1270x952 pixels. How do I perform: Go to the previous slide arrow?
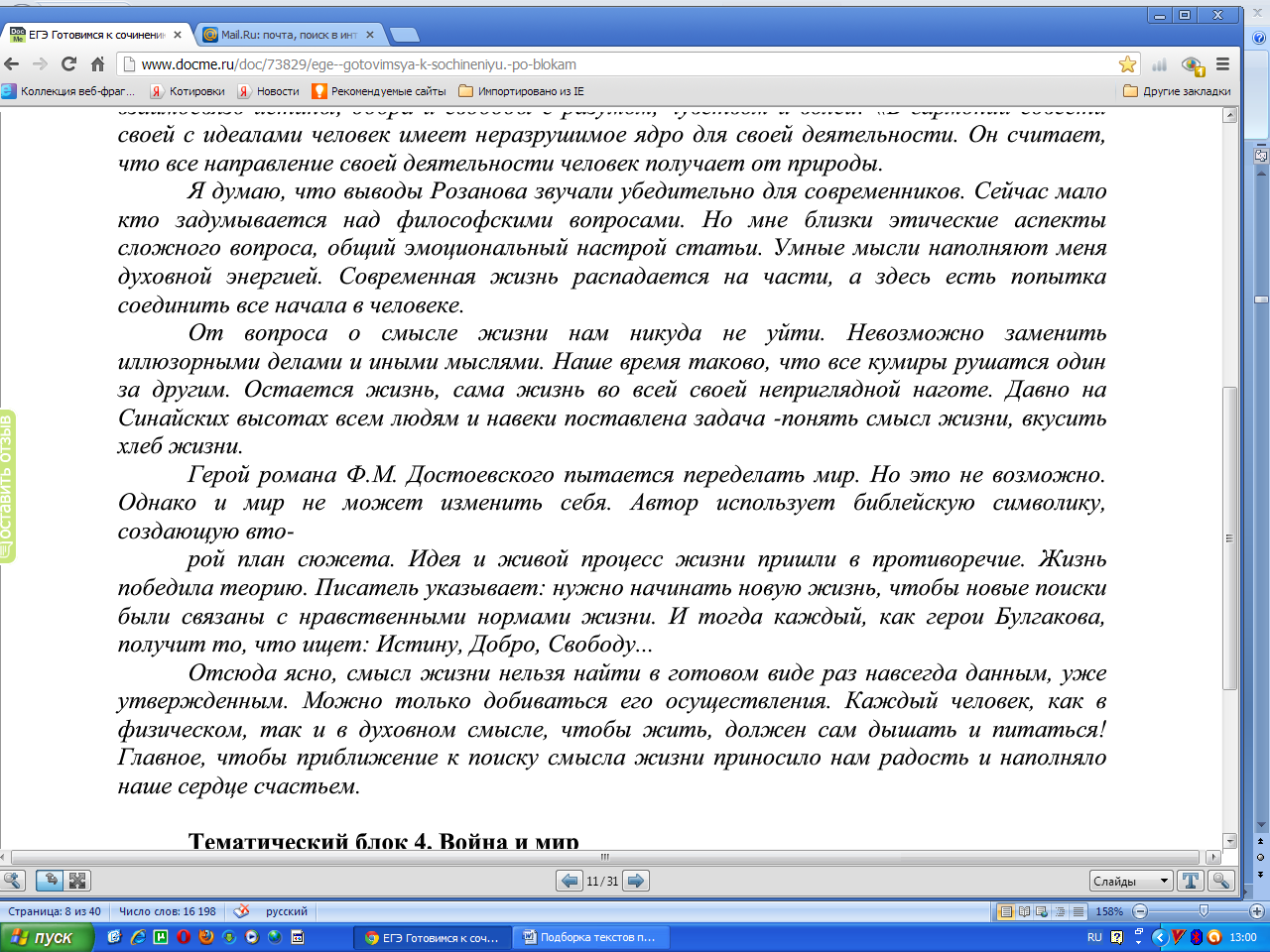point(569,881)
